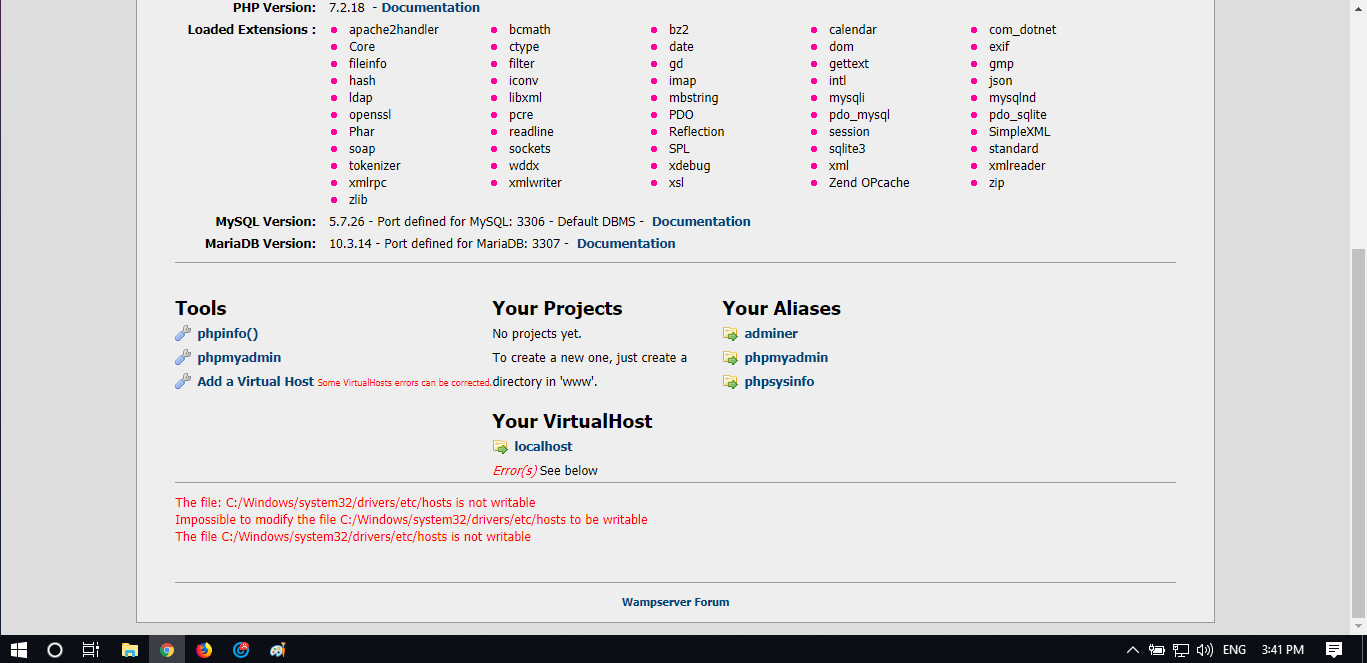
Task: Open the phpsysinfo alias link
Action: [x=779, y=382]
